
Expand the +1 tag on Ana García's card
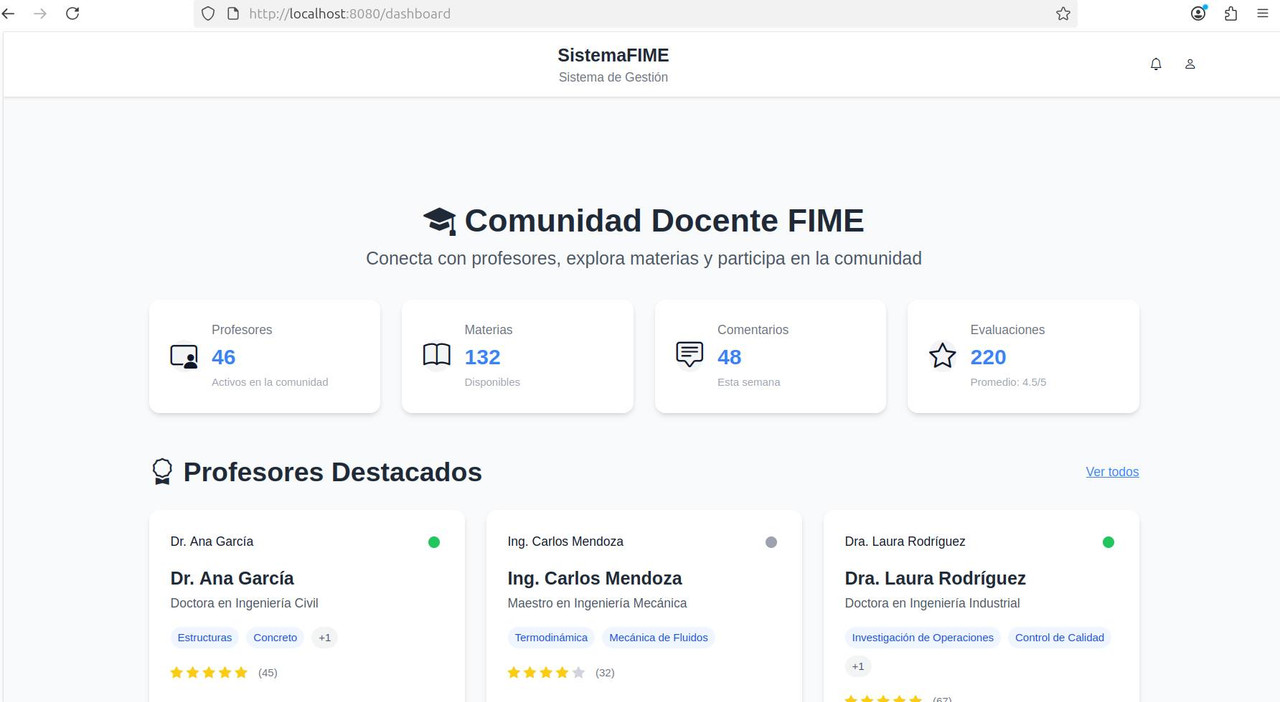tap(324, 638)
